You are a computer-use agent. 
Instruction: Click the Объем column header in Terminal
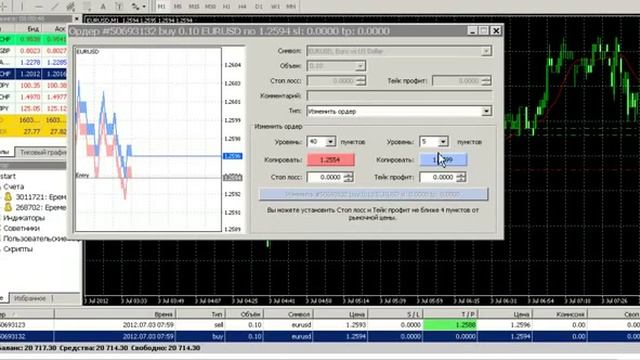pyautogui.click(x=244, y=314)
